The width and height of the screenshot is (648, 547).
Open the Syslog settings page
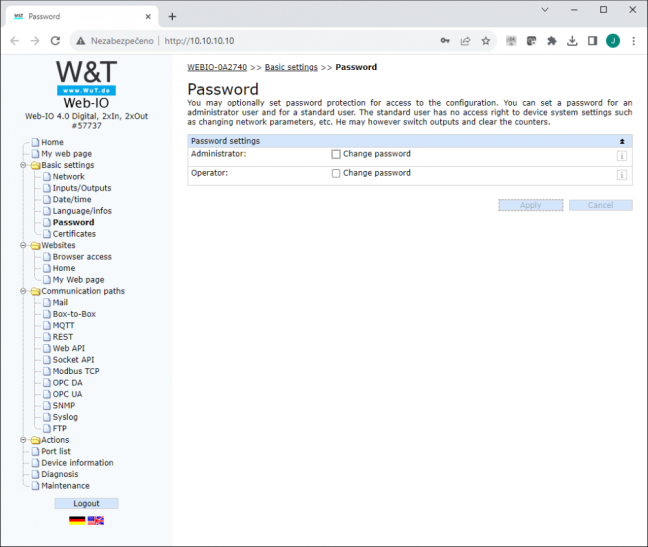coord(65,417)
